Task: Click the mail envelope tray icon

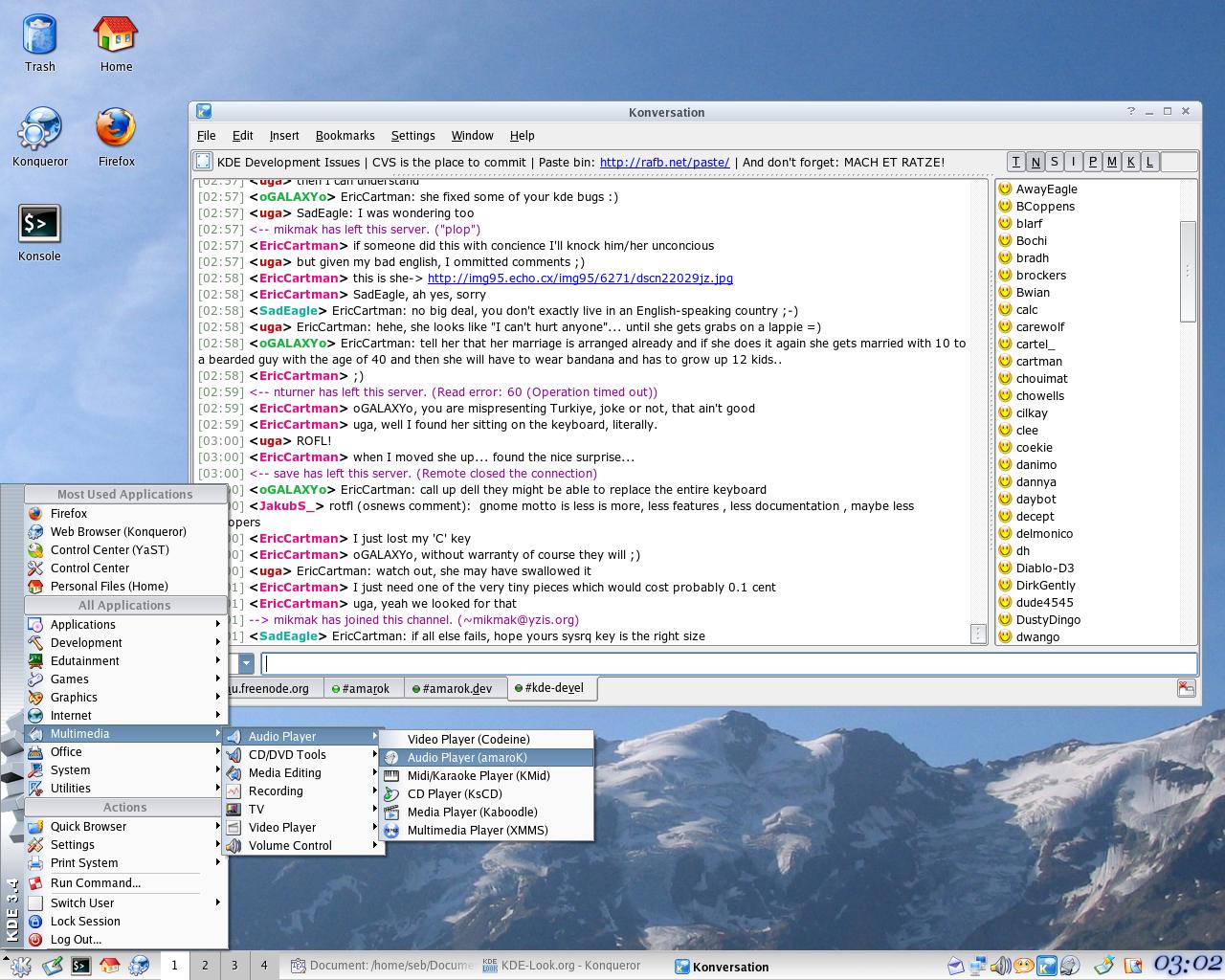Action: (957, 966)
